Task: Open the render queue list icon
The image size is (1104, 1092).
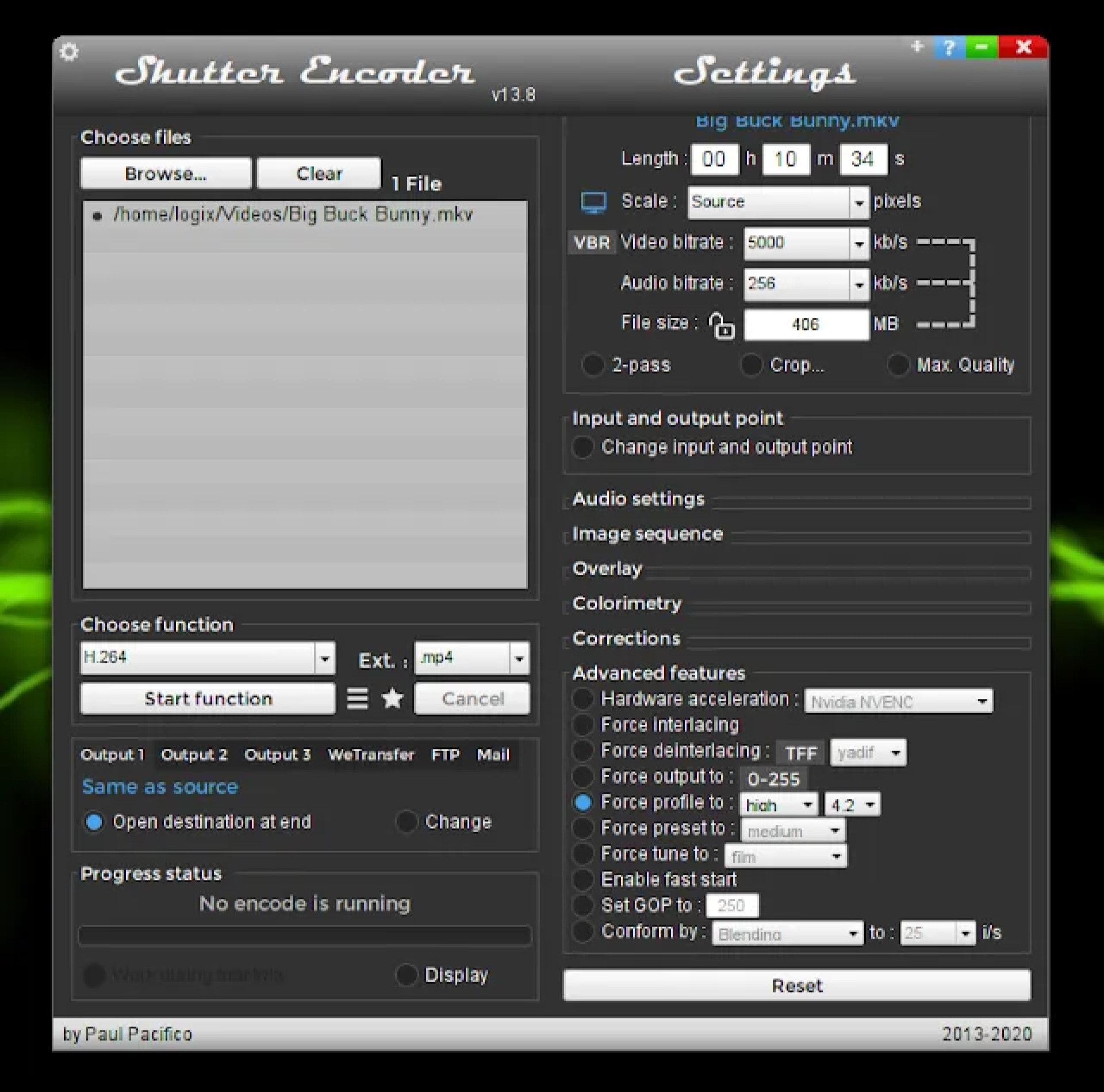Action: [357, 698]
